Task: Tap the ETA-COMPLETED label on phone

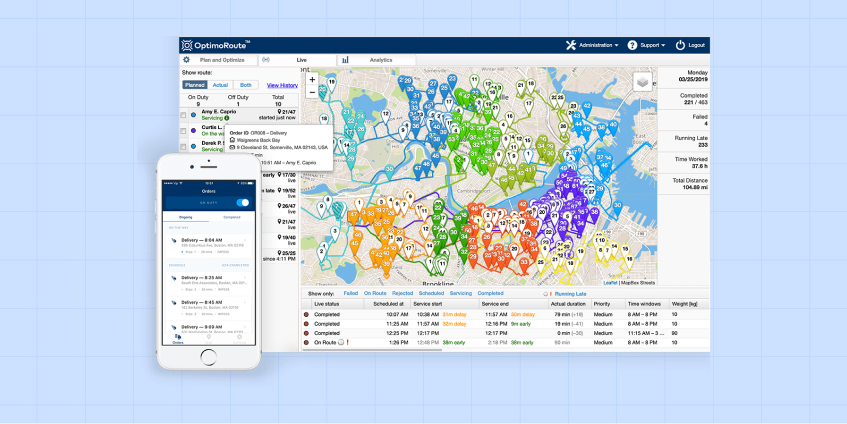Action: click(236, 265)
